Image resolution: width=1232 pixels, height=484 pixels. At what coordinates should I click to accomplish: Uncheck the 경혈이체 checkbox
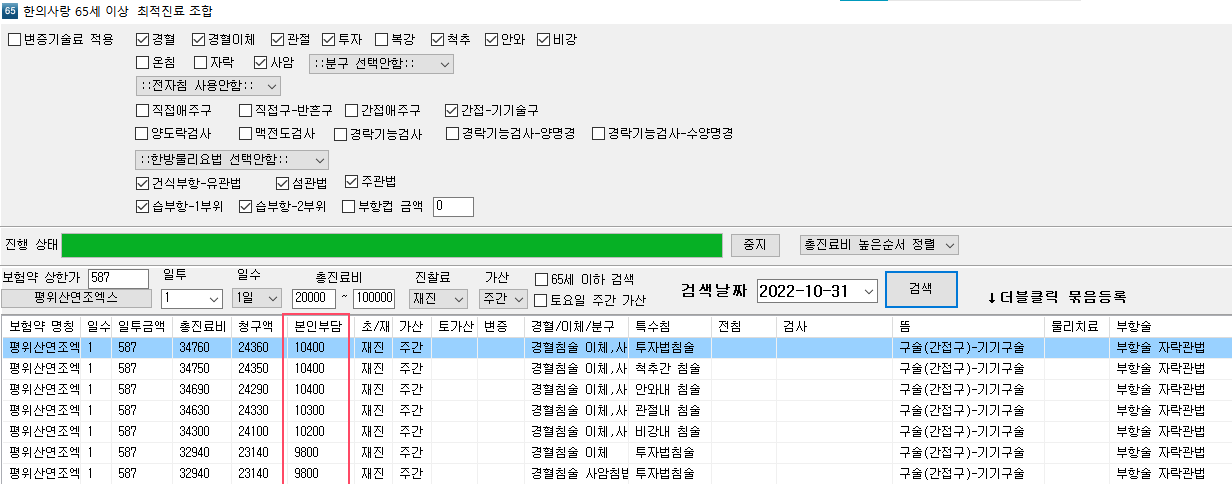pyautogui.click(x=199, y=40)
